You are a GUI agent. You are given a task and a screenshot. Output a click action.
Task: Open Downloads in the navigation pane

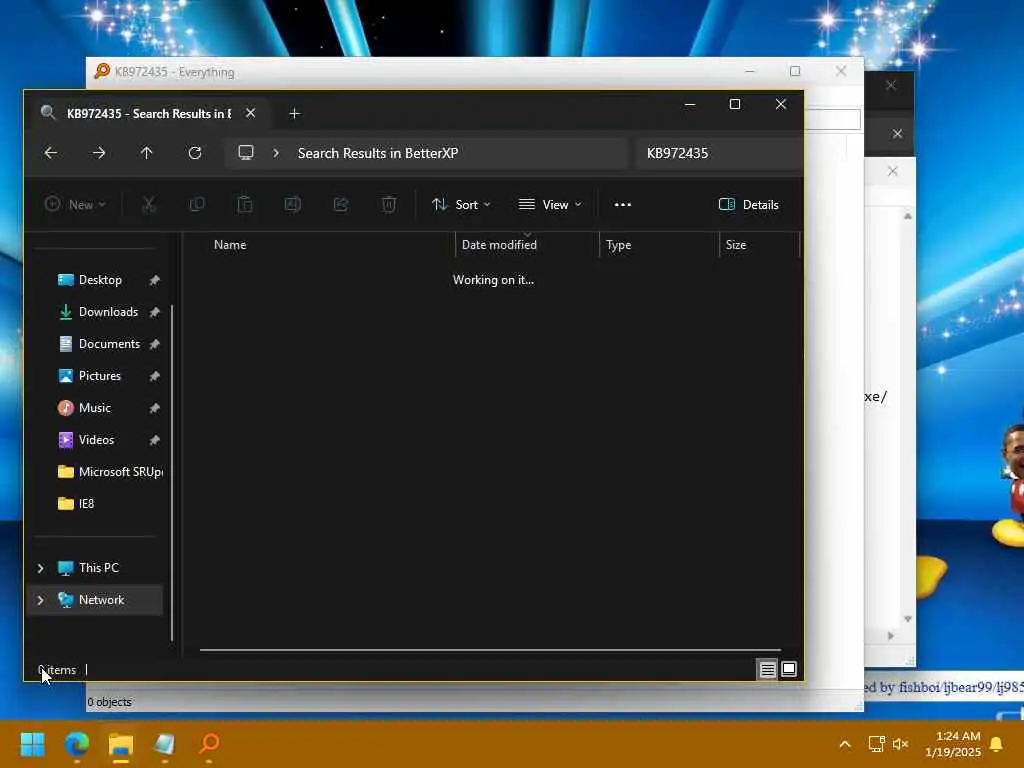108,312
